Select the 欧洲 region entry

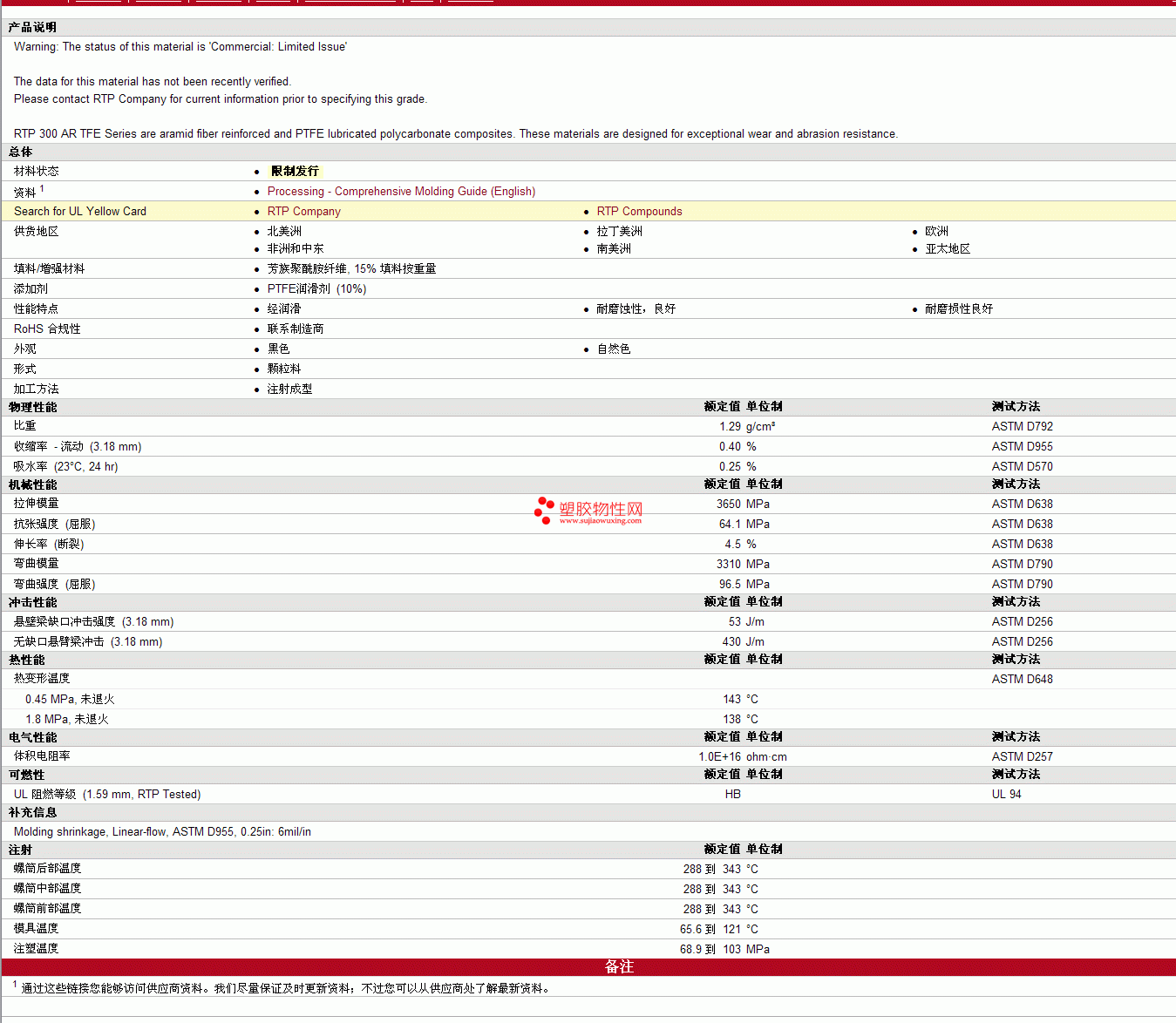point(936,231)
